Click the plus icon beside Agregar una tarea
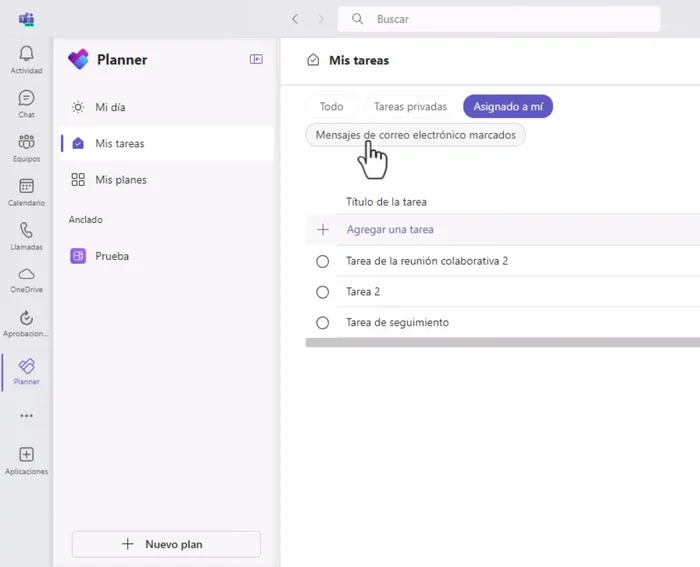The image size is (700, 567). tap(323, 229)
